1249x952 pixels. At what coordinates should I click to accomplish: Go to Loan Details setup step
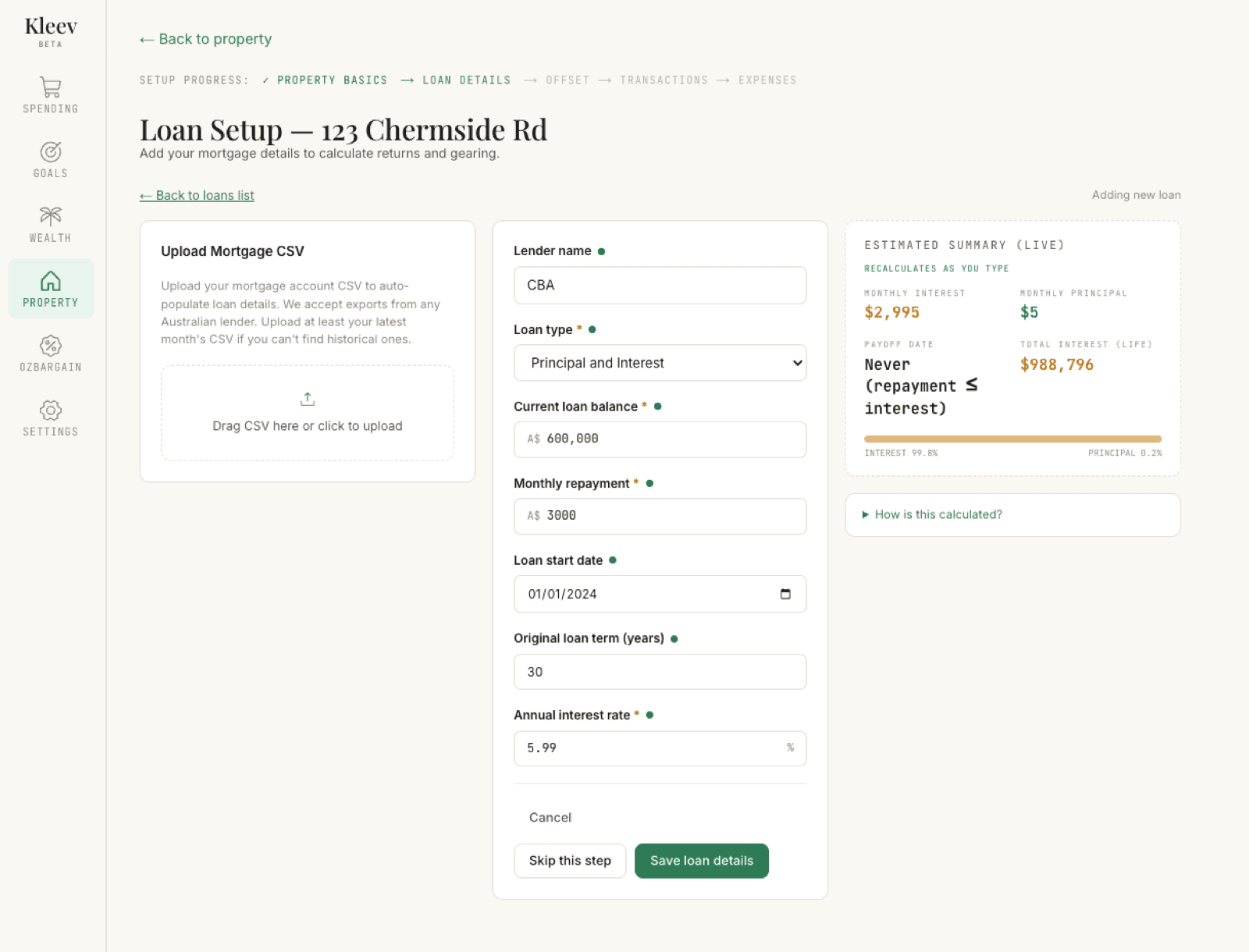click(467, 80)
